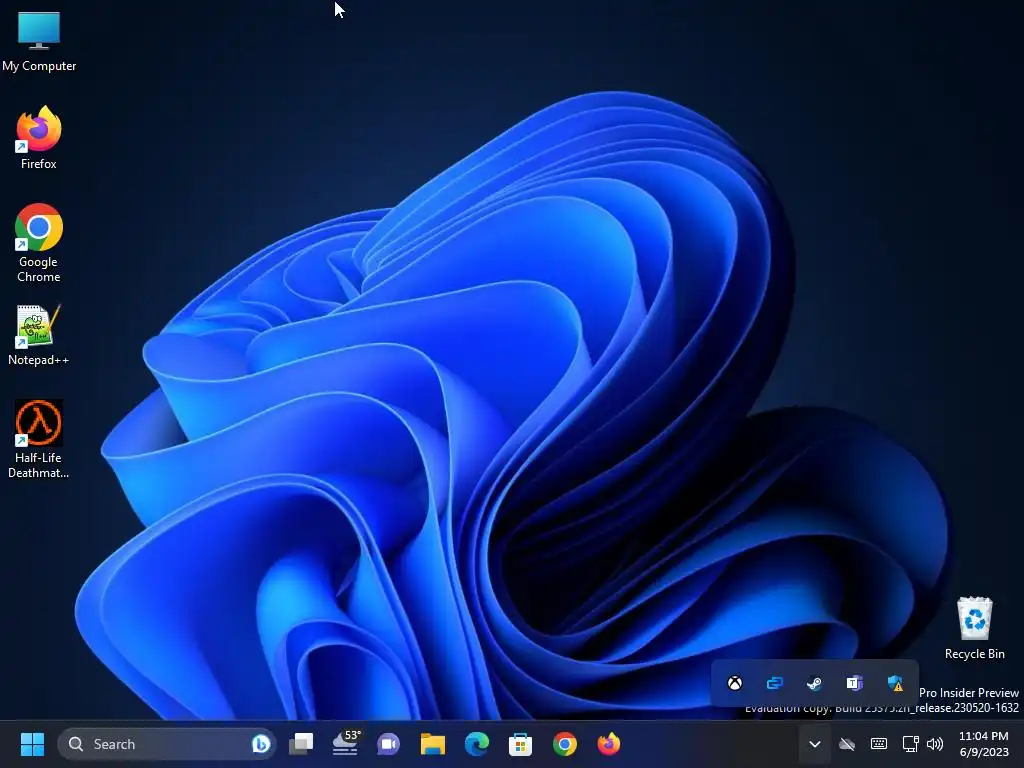
Task: Click the blue sync icon in tray overflow
Action: point(775,683)
